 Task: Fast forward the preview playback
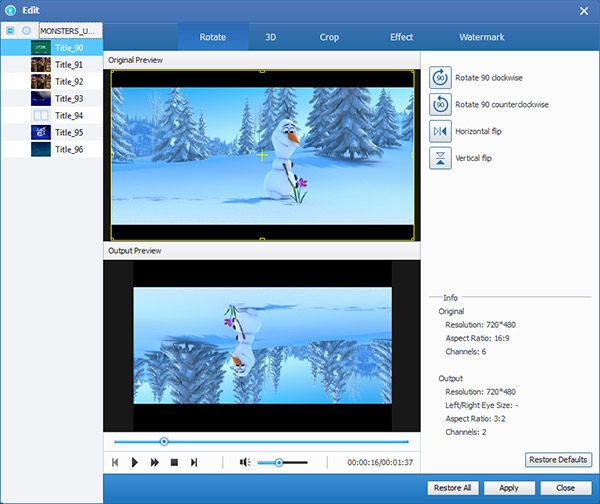click(x=155, y=462)
